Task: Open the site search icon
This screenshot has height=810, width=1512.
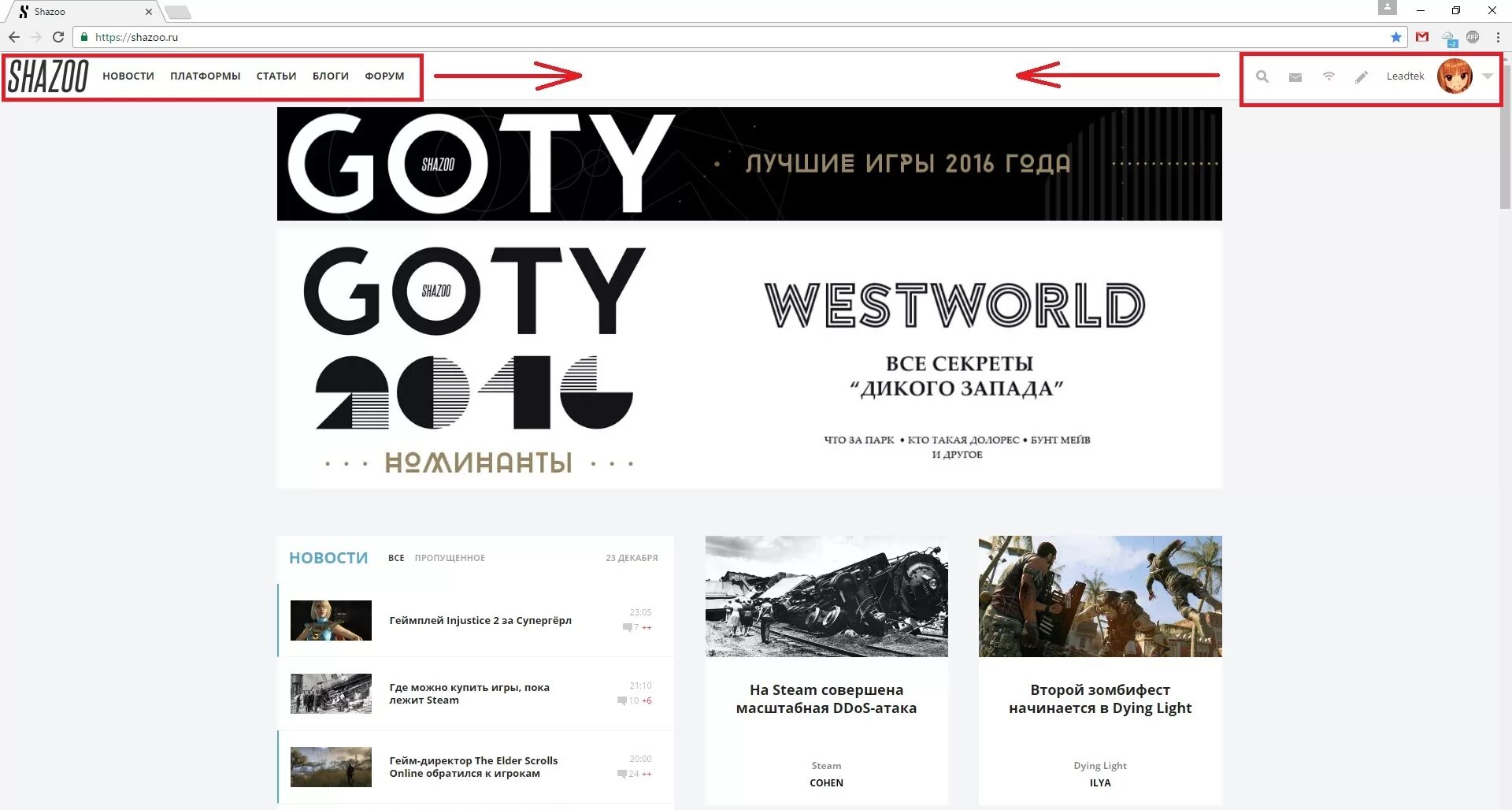Action: 1262,76
